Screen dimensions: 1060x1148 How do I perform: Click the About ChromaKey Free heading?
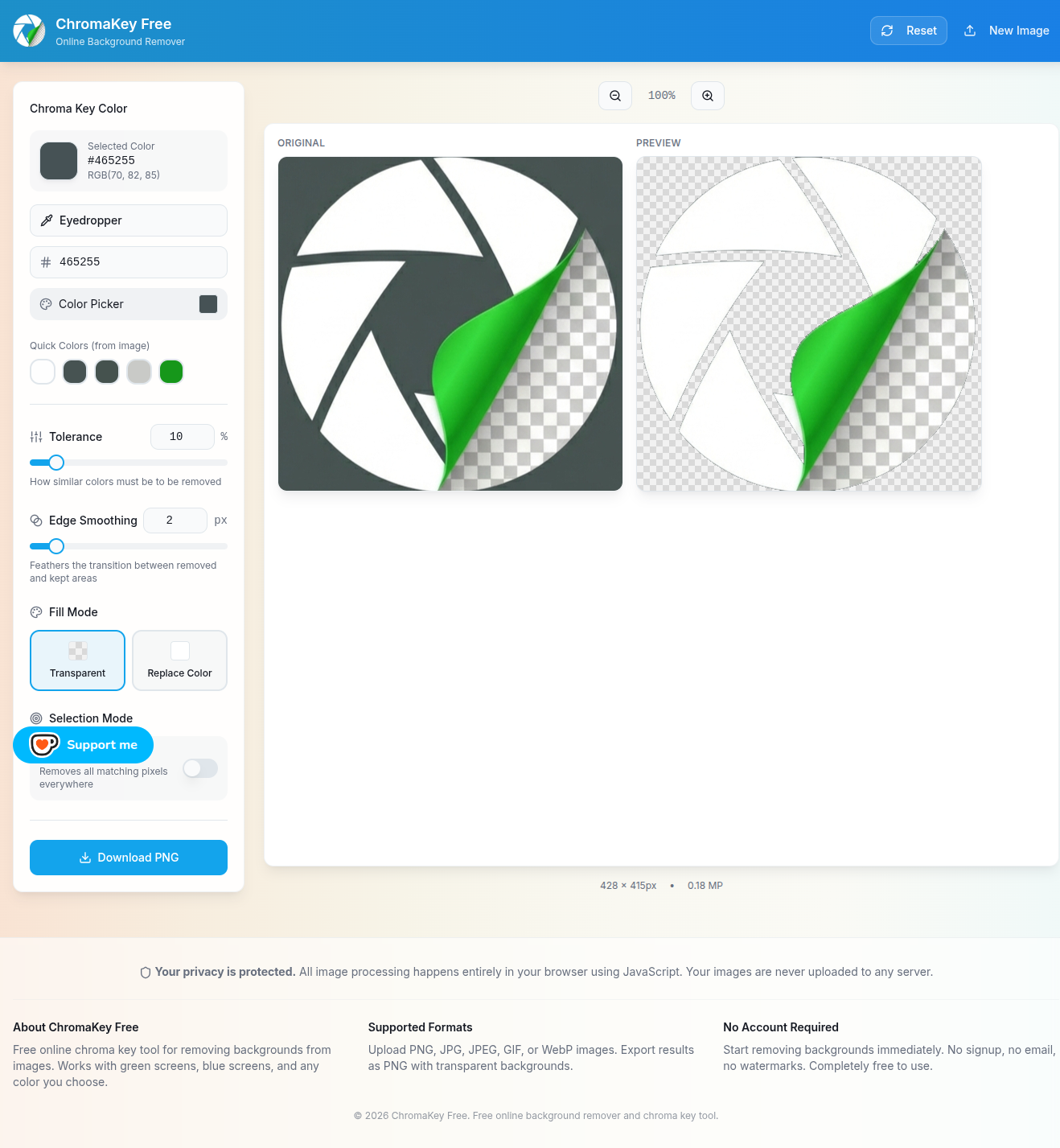point(76,1027)
